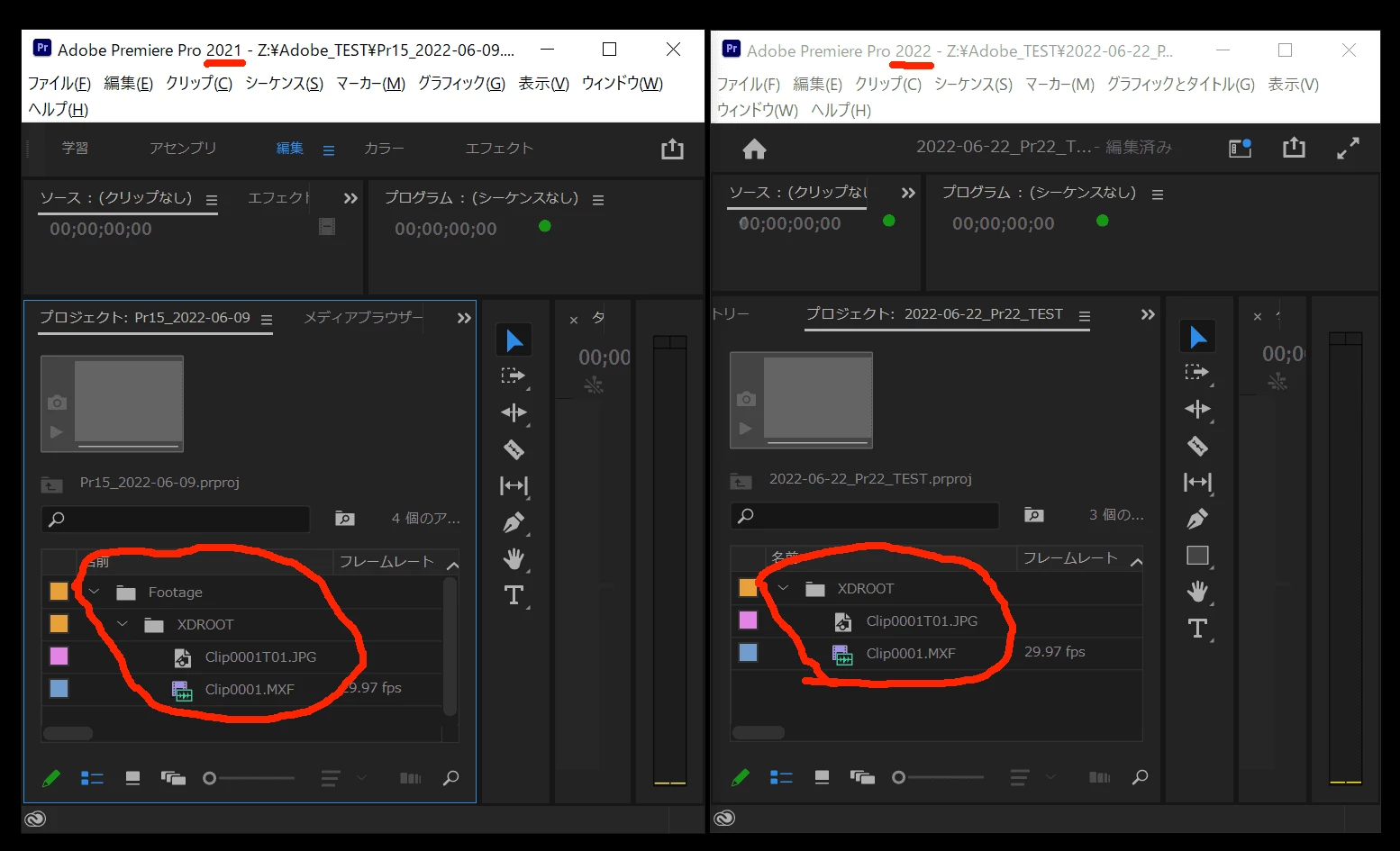The height and width of the screenshot is (851, 1400).
Task: Open Quick Export in Premiere 2021 workspace bar
Action: [672, 149]
